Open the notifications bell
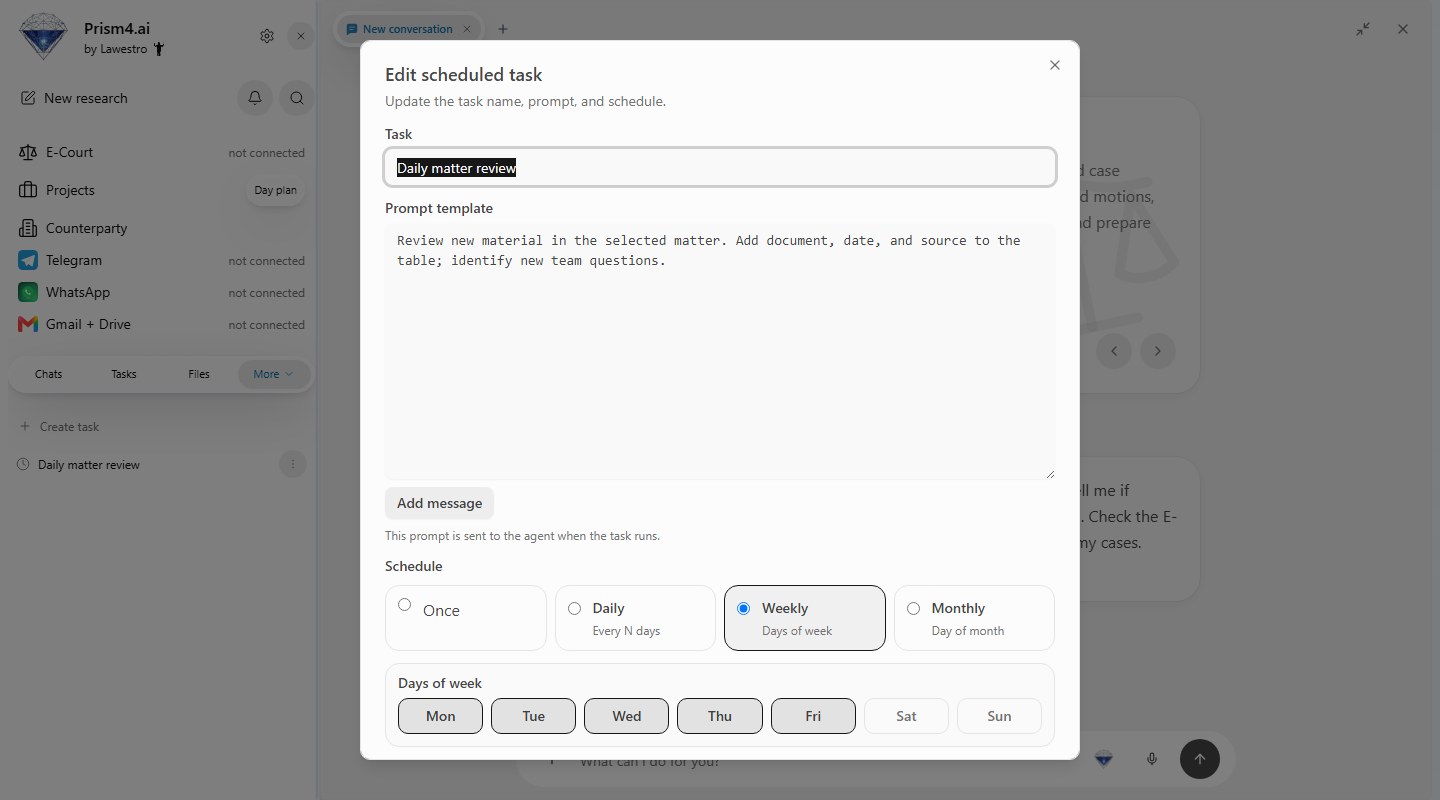The image size is (1440, 800). (255, 98)
